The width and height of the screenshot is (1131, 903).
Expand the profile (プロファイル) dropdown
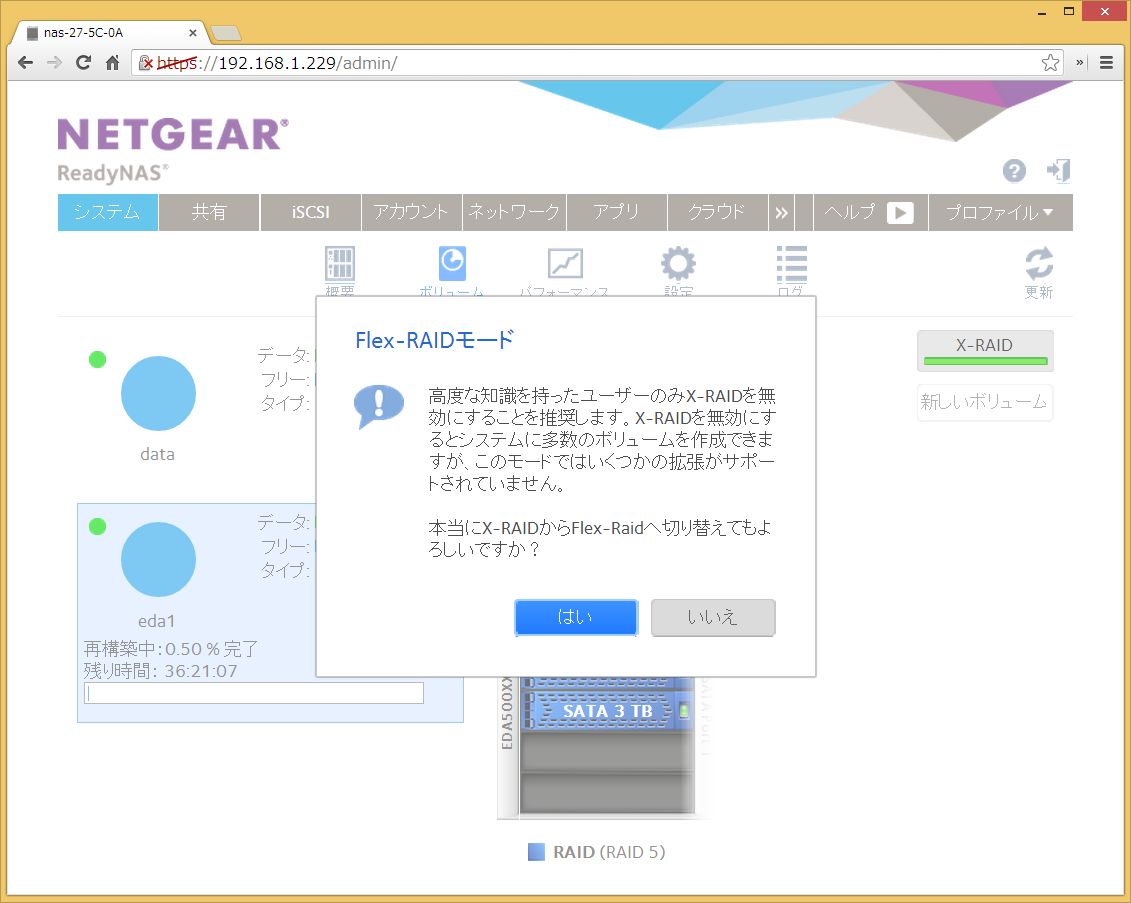(1000, 212)
